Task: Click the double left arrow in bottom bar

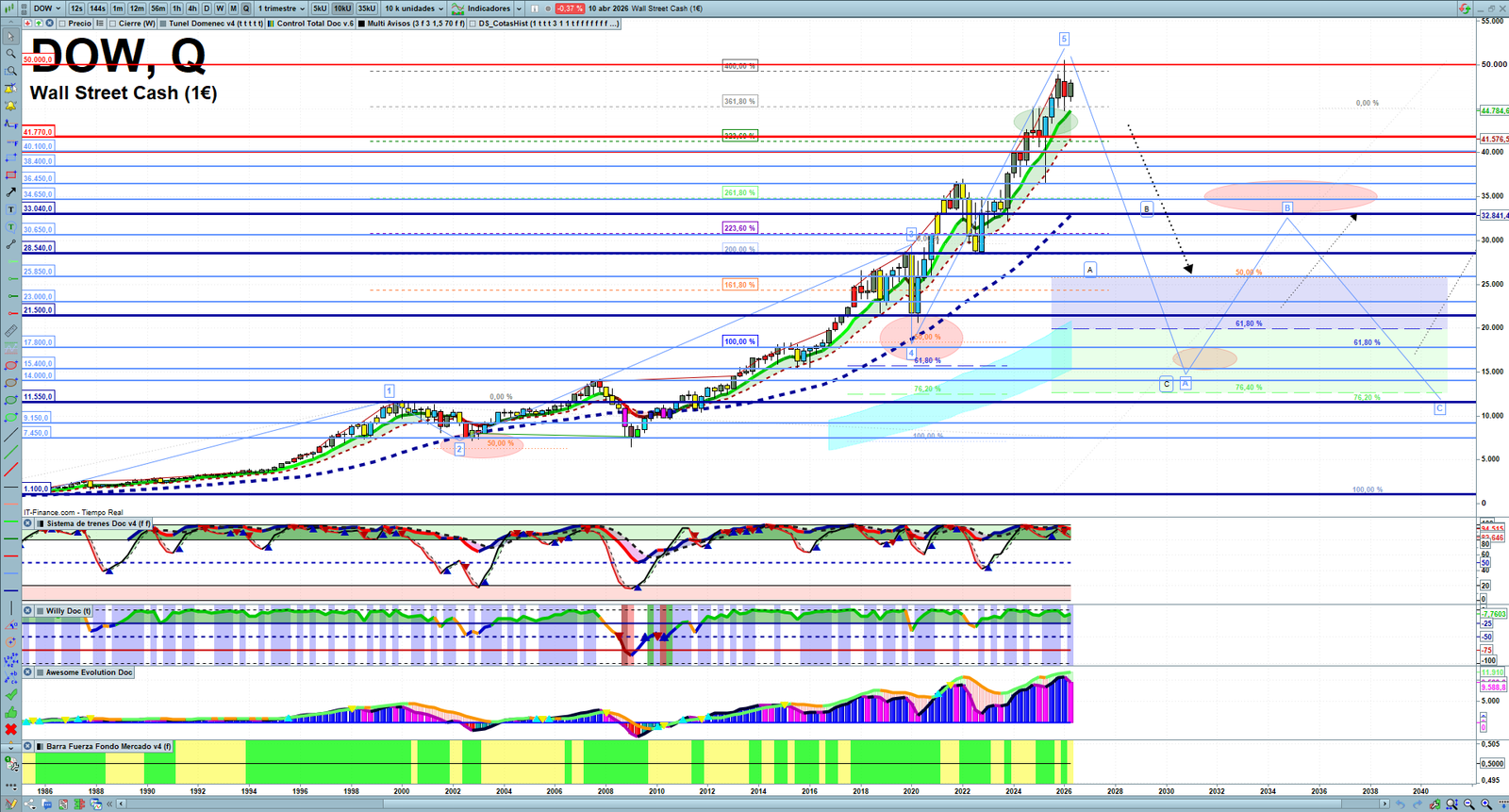Action: 110,804
